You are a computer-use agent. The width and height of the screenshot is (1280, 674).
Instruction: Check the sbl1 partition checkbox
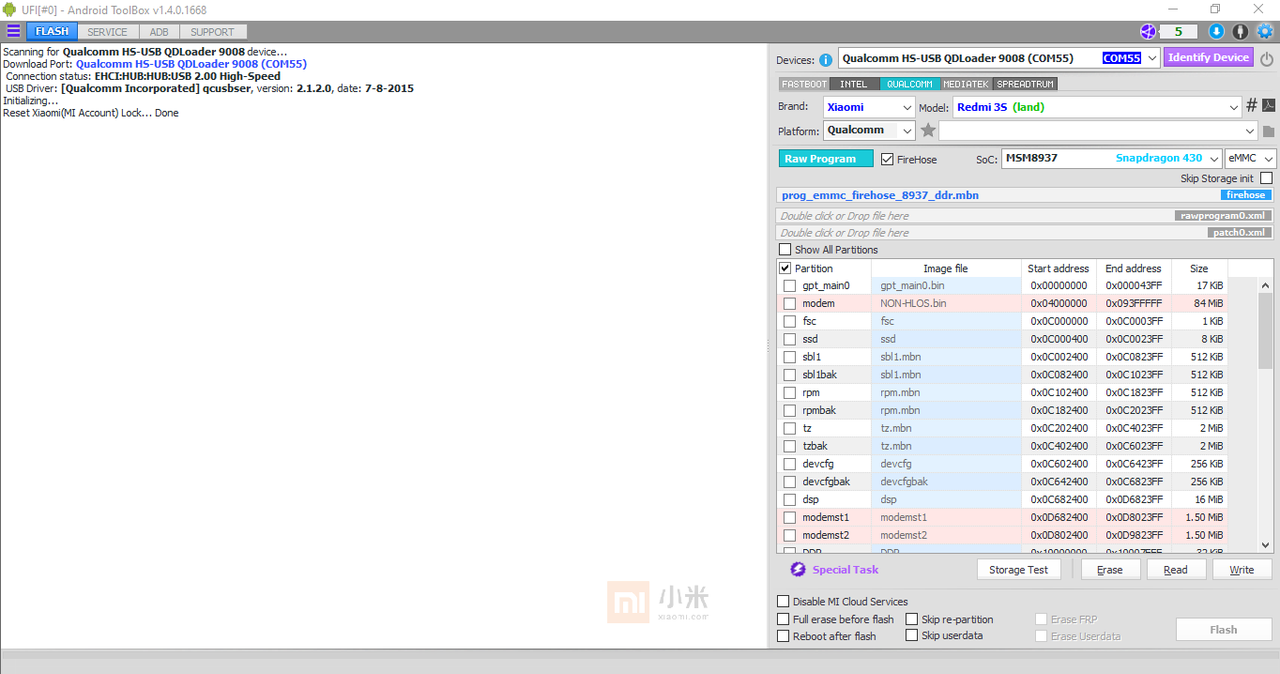[x=790, y=357]
